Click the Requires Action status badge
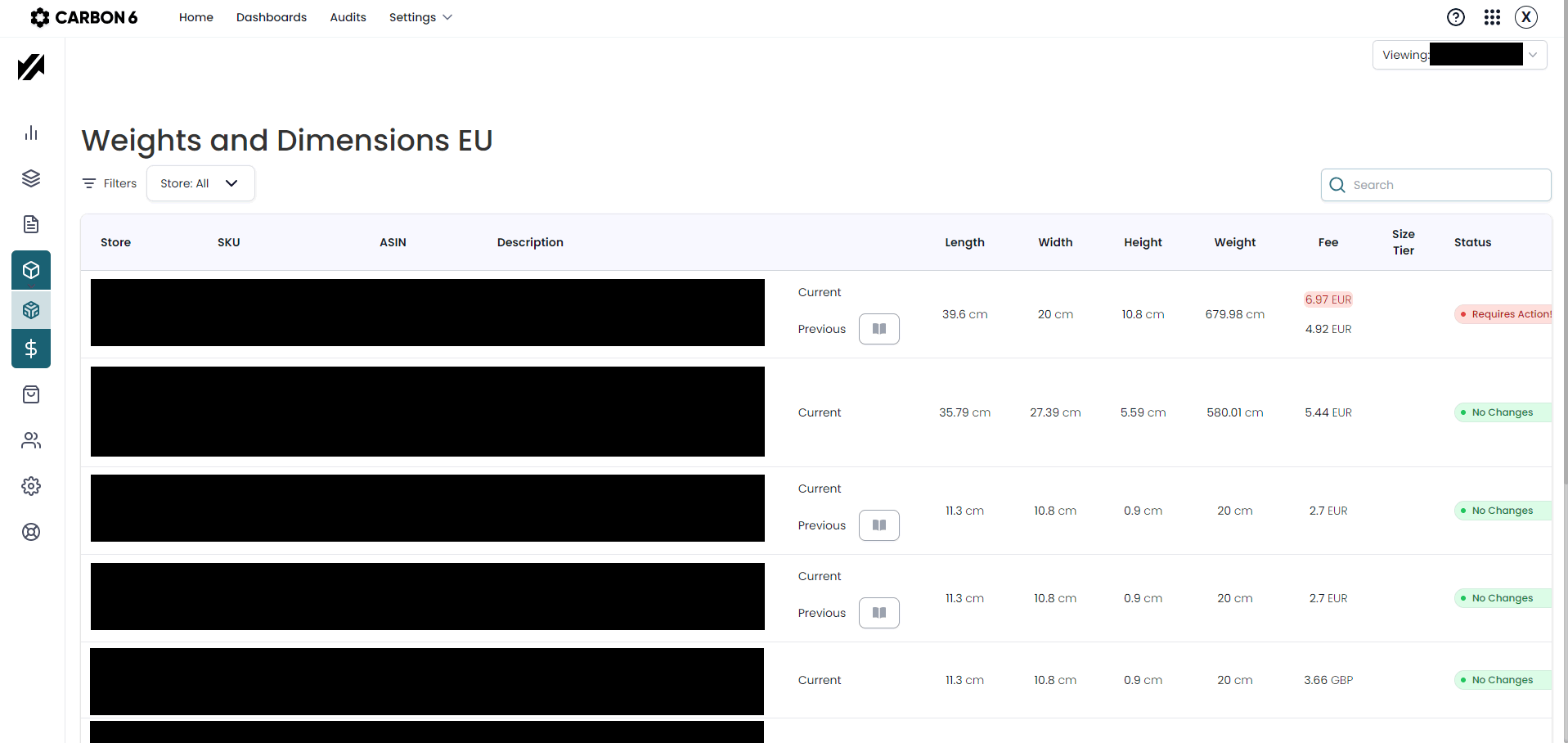This screenshot has width=1568, height=743. click(x=1503, y=314)
